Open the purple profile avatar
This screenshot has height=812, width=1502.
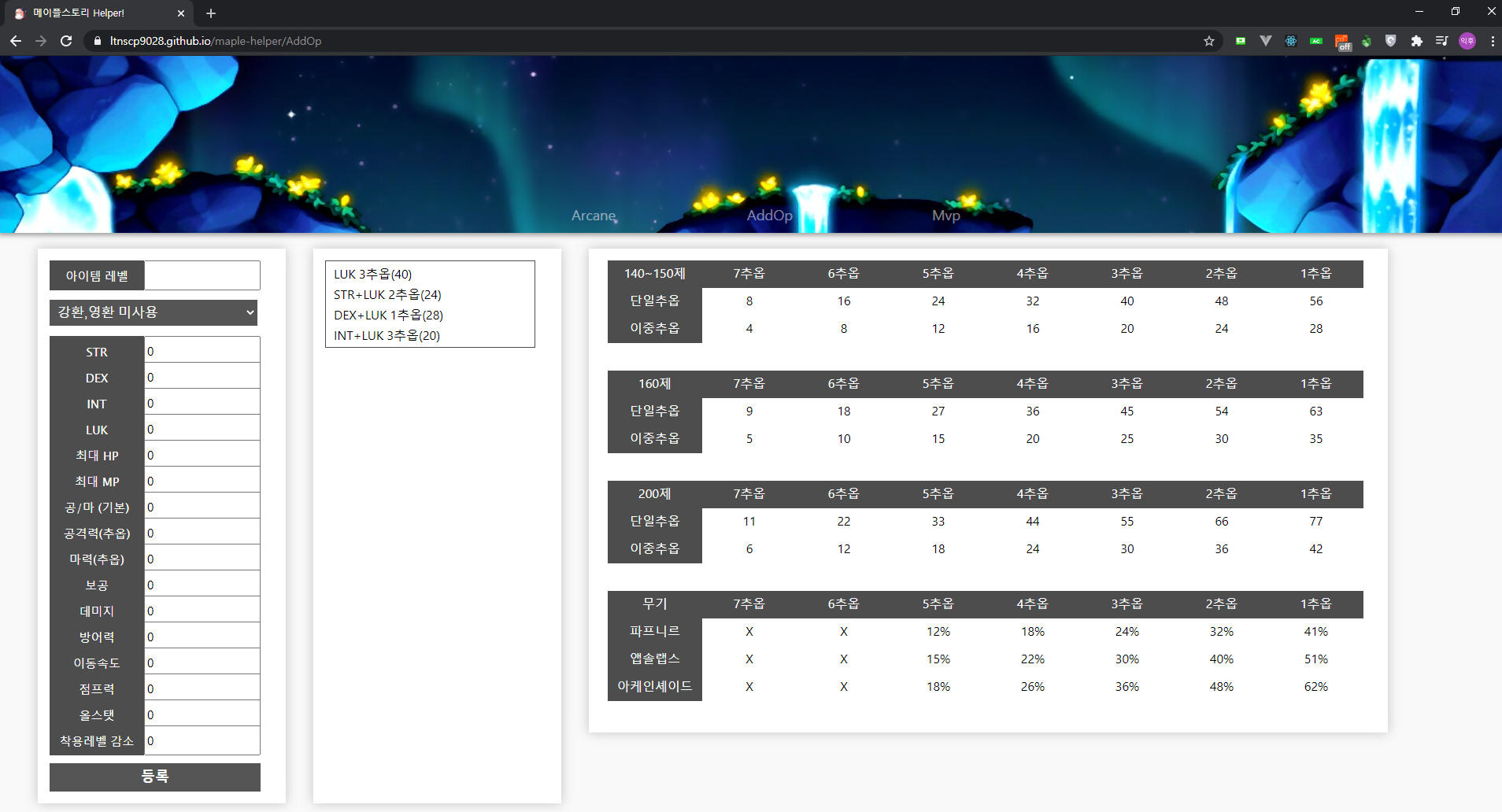tap(1467, 41)
